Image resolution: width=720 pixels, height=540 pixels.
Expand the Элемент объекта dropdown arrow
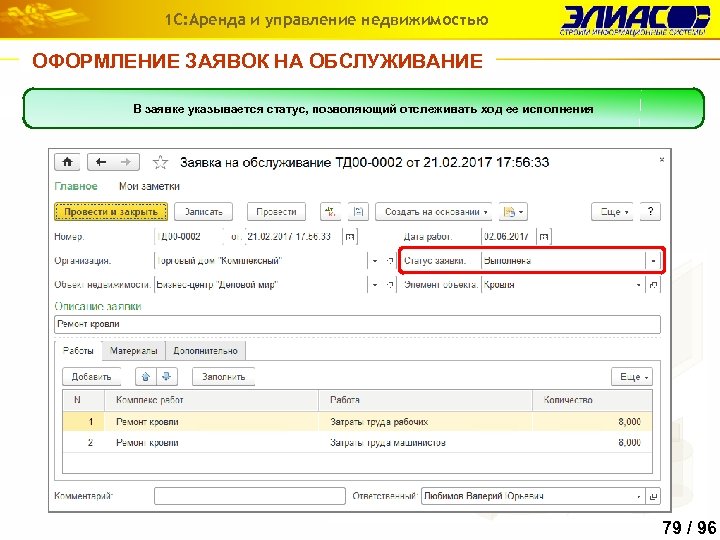click(638, 285)
